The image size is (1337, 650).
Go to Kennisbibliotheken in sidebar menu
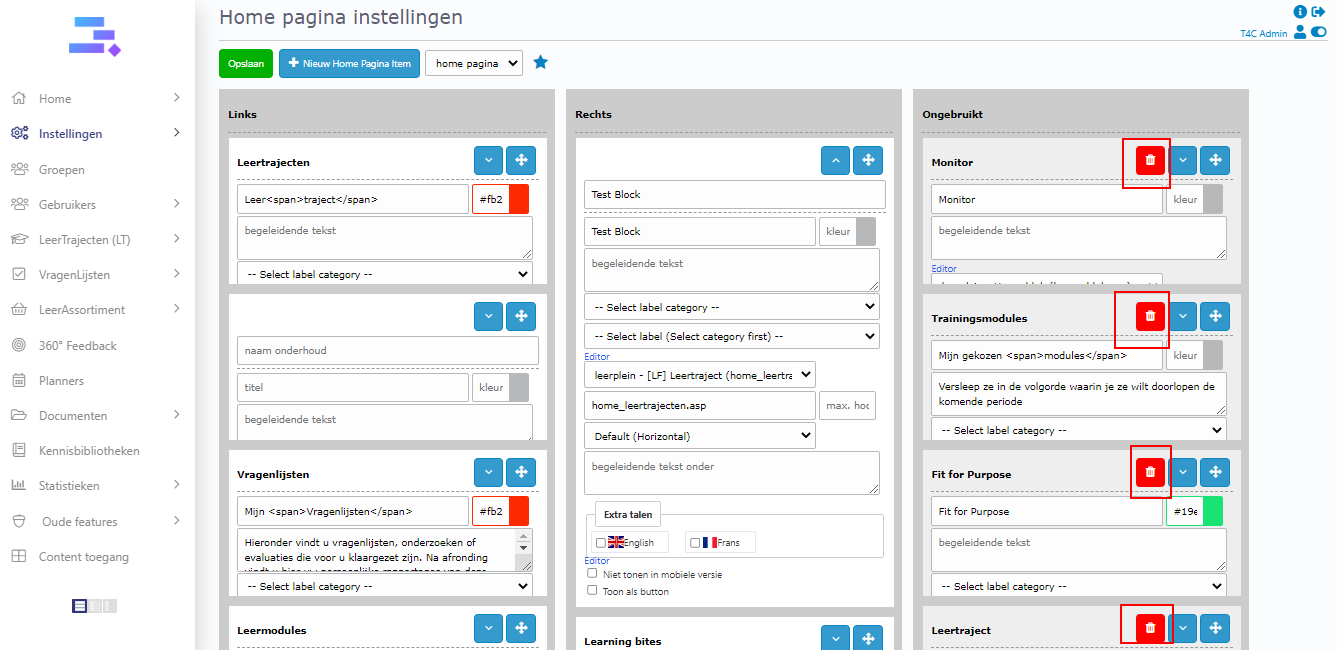click(x=89, y=451)
